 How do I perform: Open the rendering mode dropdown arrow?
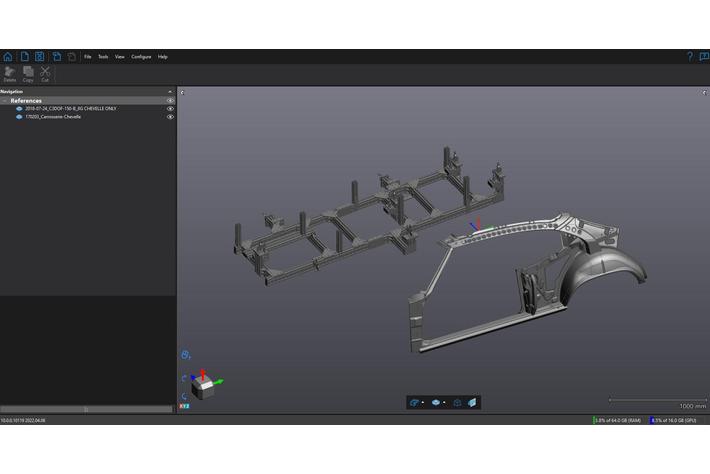445,403
